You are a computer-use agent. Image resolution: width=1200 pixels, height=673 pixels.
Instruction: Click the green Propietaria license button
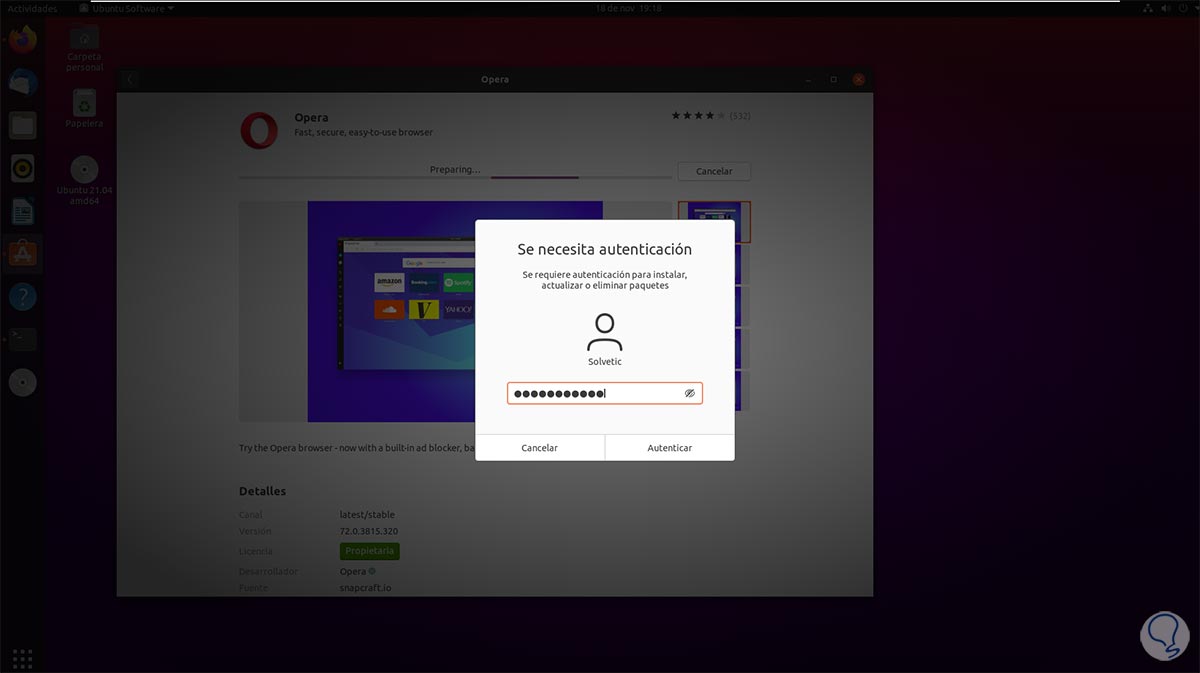click(x=370, y=551)
